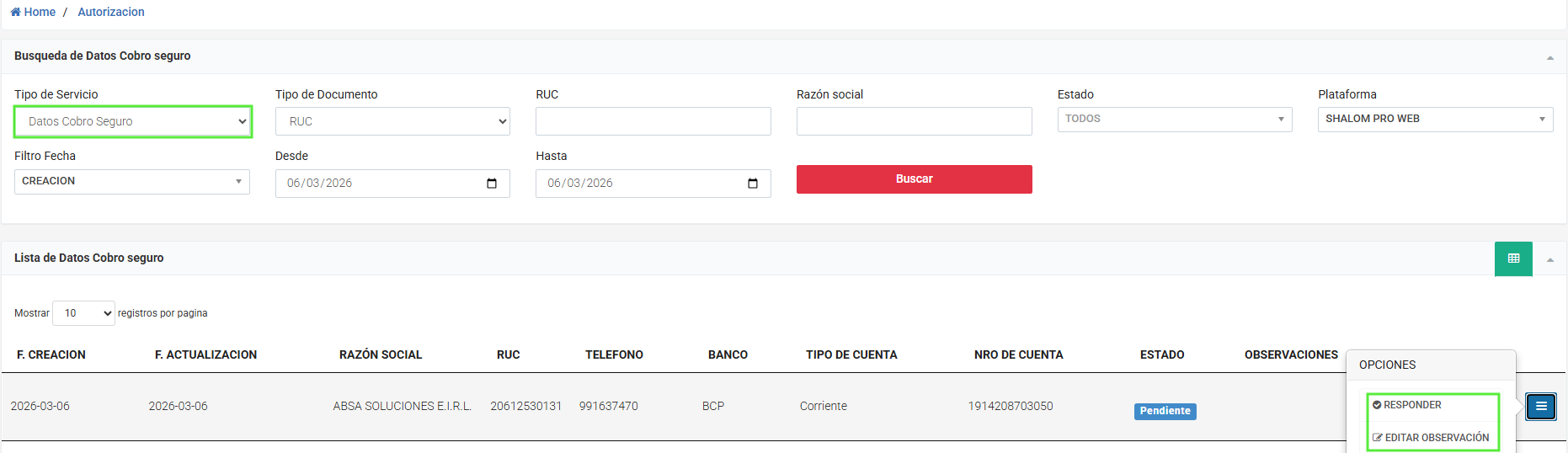The image size is (1568, 453).
Task: Collapse the Lista de Datos panel
Action: (1549, 259)
